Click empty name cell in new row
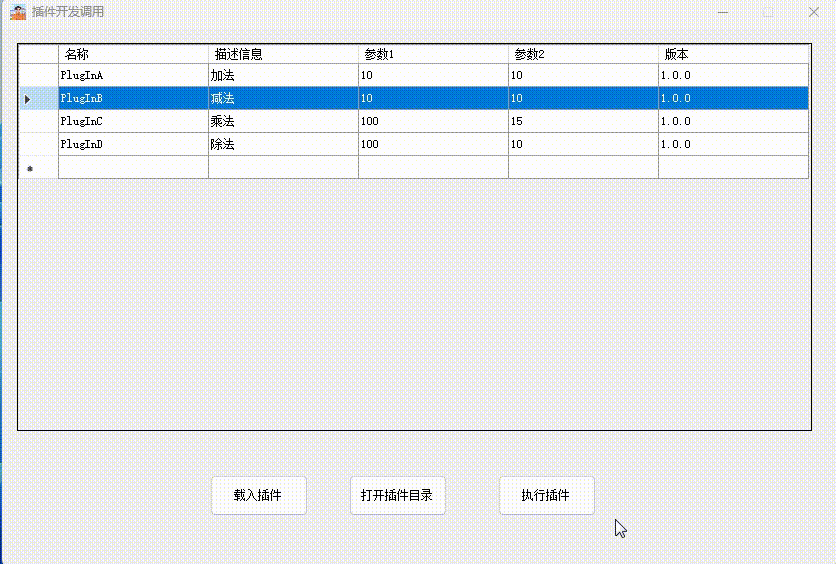Viewport: 836px width, 564px height. point(133,167)
